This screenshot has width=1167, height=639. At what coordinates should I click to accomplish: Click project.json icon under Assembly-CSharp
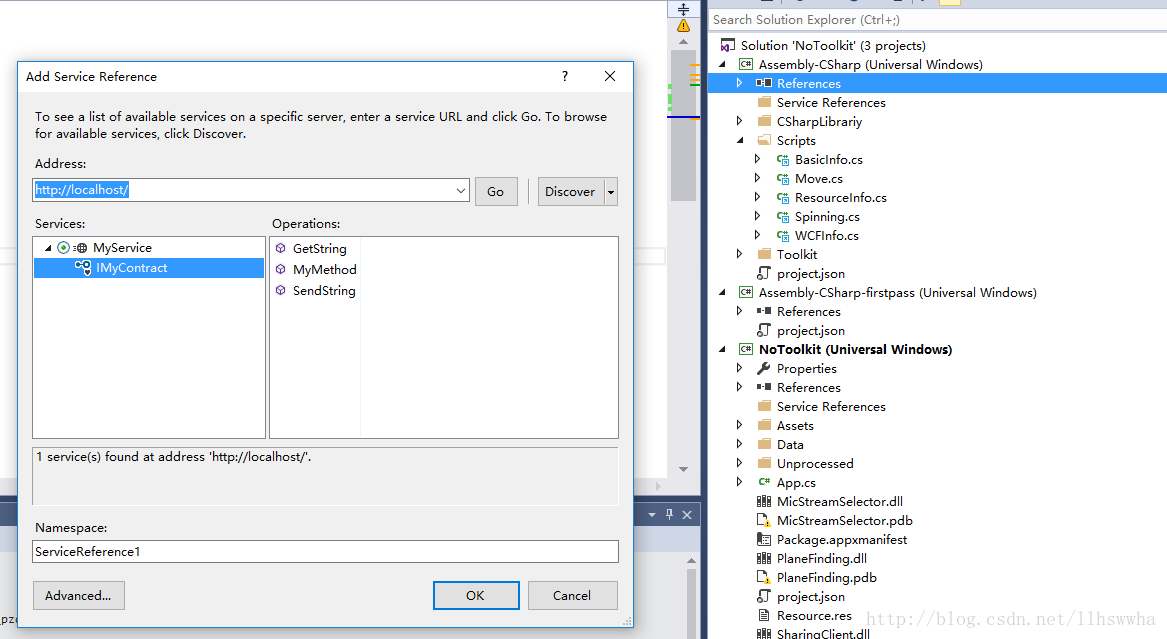pyautogui.click(x=764, y=273)
